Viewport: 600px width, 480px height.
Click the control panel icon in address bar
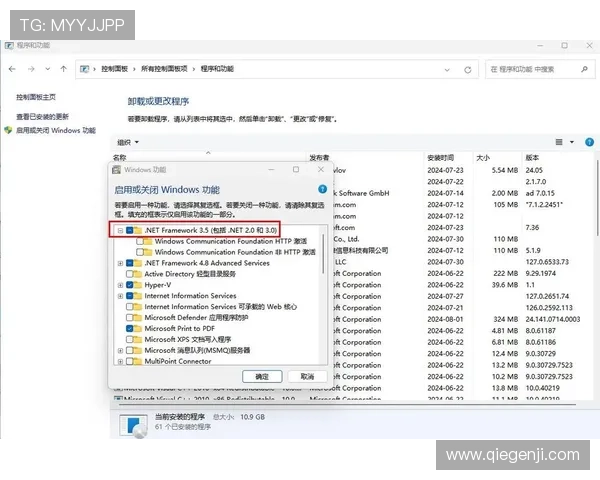click(x=85, y=69)
